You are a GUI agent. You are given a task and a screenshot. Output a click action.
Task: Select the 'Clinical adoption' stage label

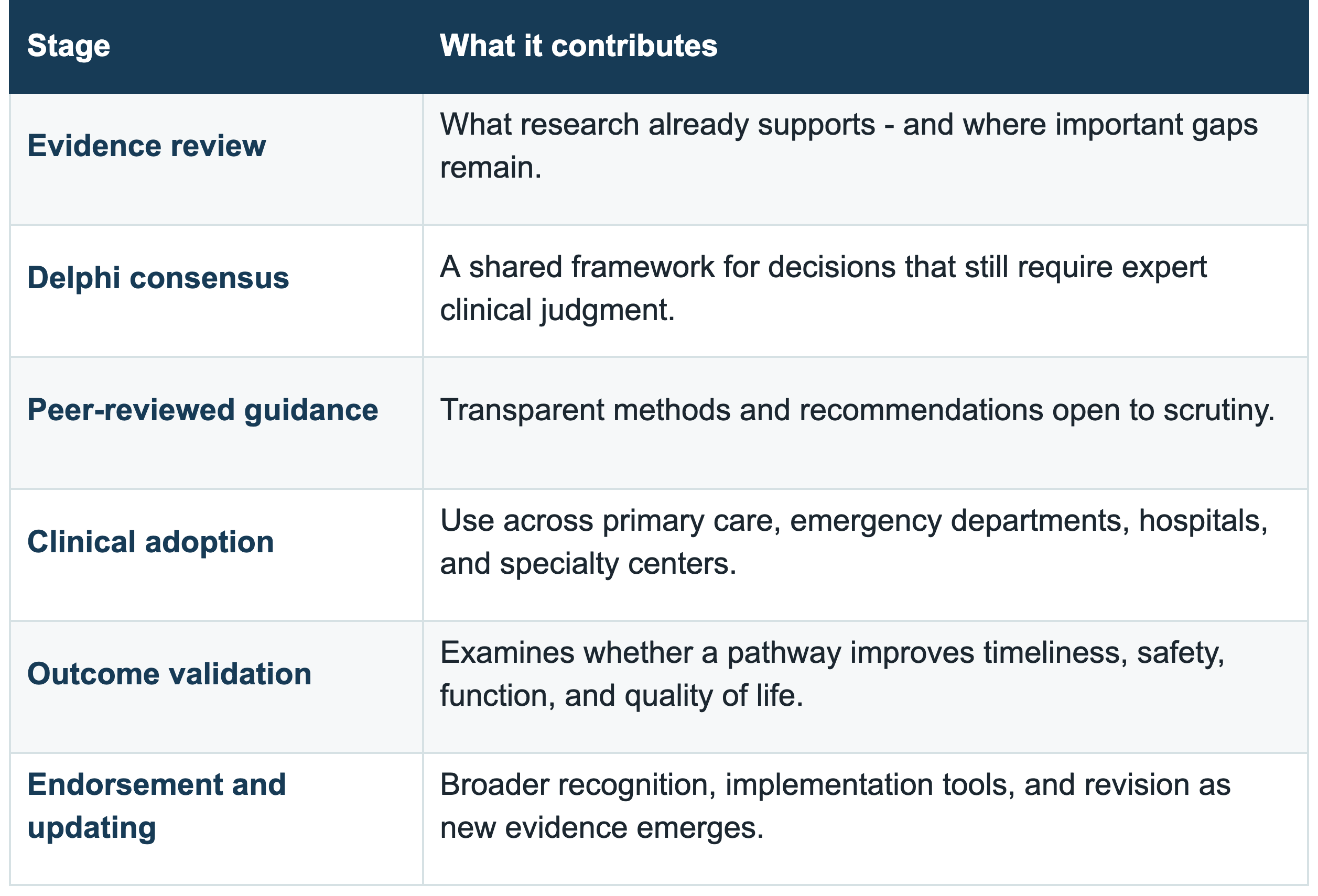(151, 542)
